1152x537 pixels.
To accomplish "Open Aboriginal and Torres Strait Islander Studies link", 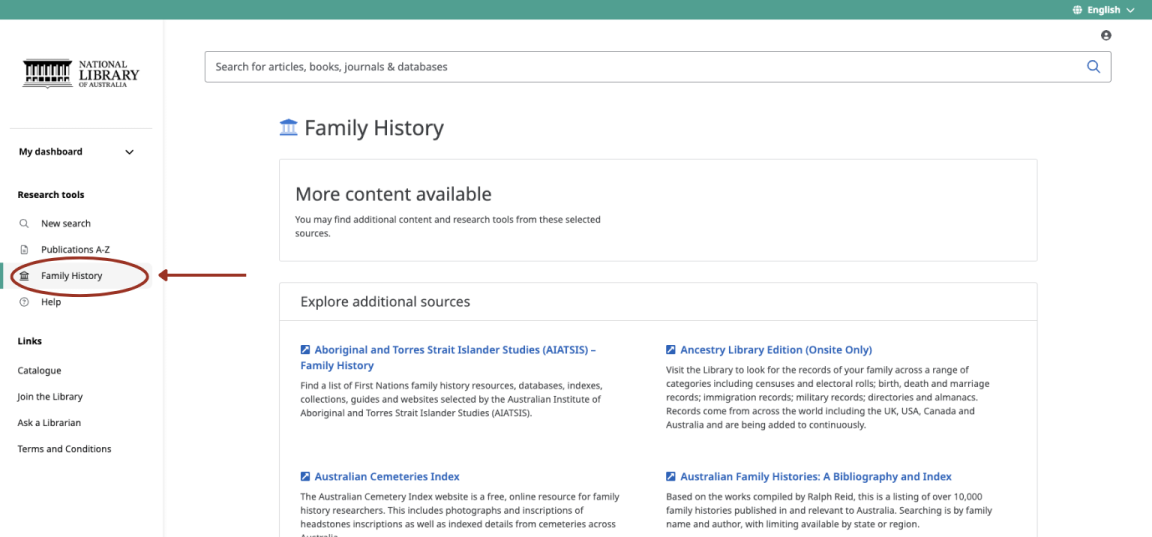I will coord(448,358).
